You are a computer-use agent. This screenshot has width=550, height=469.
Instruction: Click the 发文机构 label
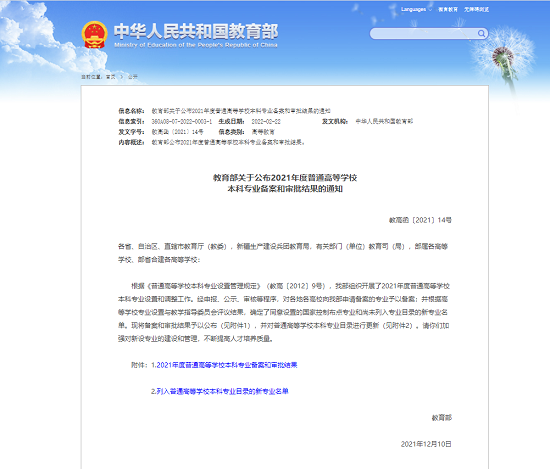pos(335,121)
